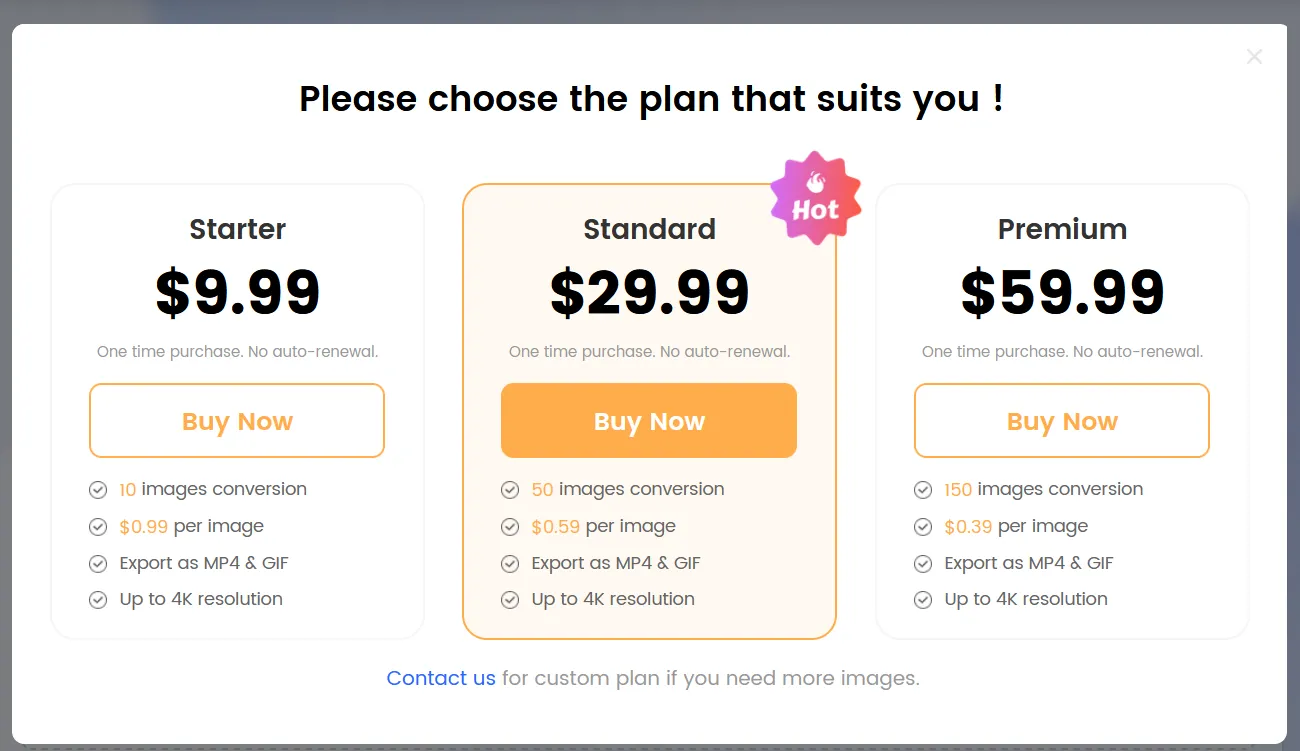Click the checkmark beside $0.39 per image
The image size is (1300, 751).
coord(923,526)
